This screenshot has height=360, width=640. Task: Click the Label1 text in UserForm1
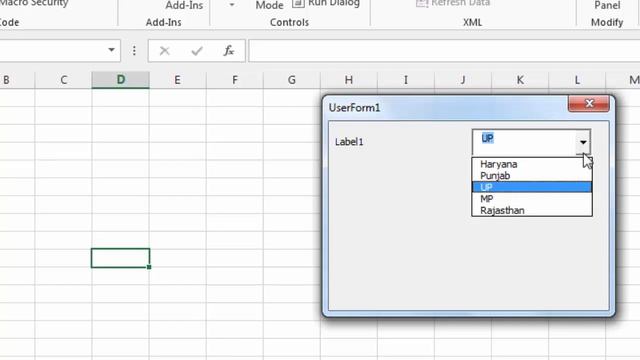point(349,142)
